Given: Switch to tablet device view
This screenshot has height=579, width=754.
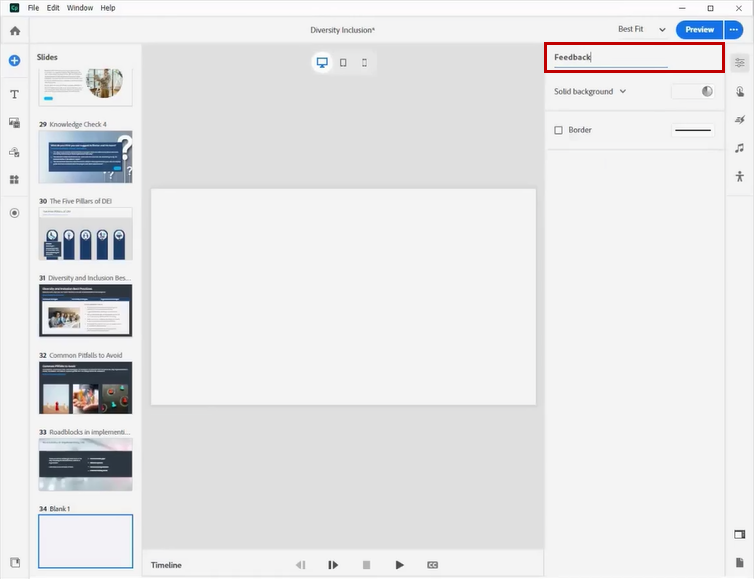Looking at the screenshot, I should [x=343, y=63].
